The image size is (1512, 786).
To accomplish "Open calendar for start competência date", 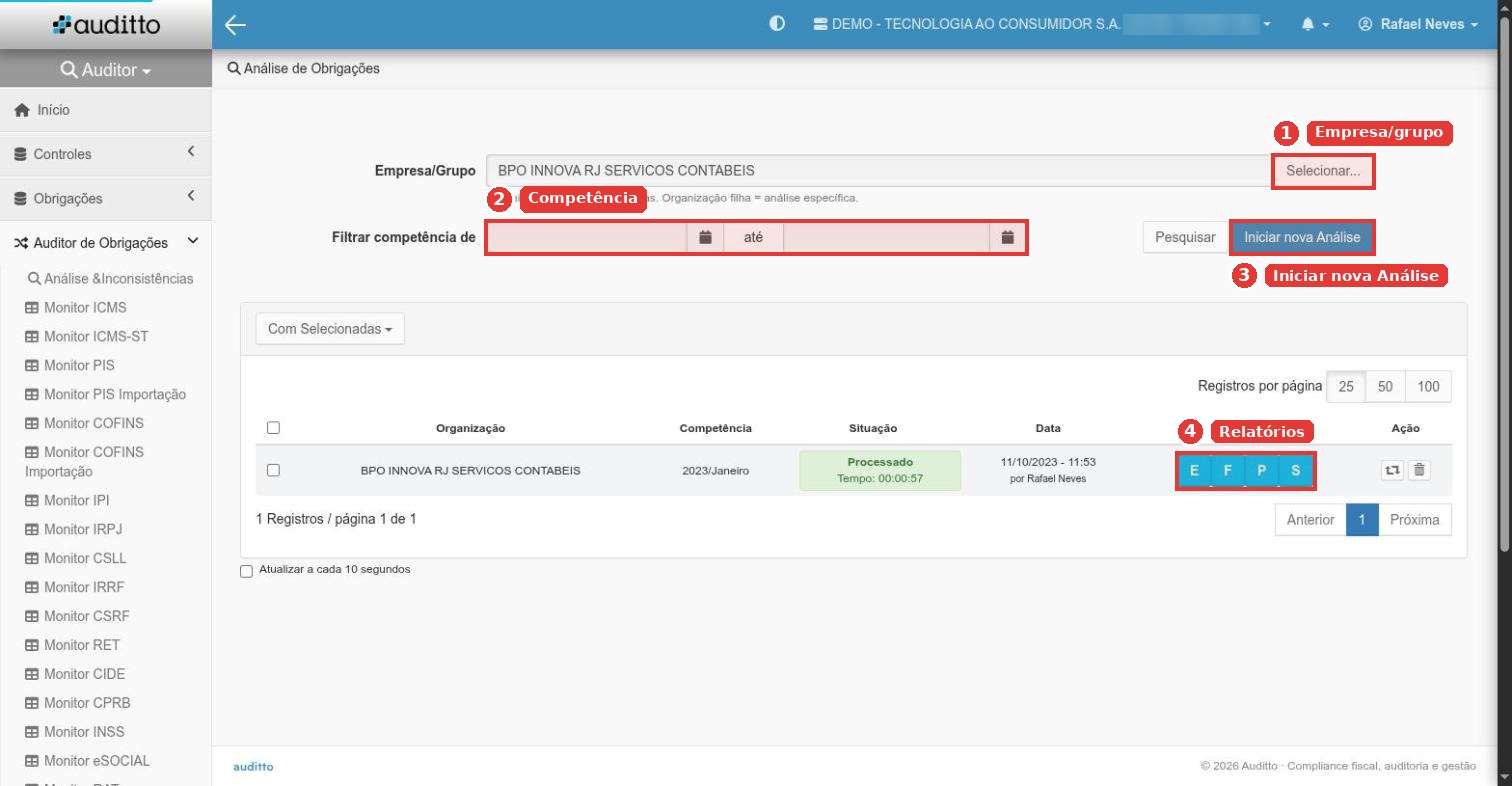I will pyautogui.click(x=705, y=238).
